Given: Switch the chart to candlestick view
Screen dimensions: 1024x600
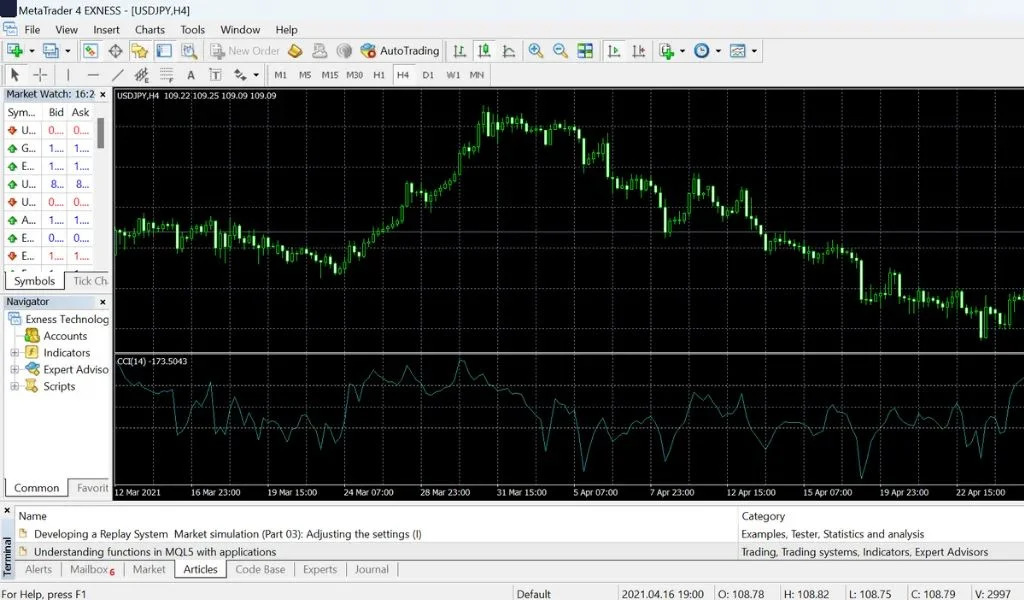Looking at the screenshot, I should click(483, 50).
